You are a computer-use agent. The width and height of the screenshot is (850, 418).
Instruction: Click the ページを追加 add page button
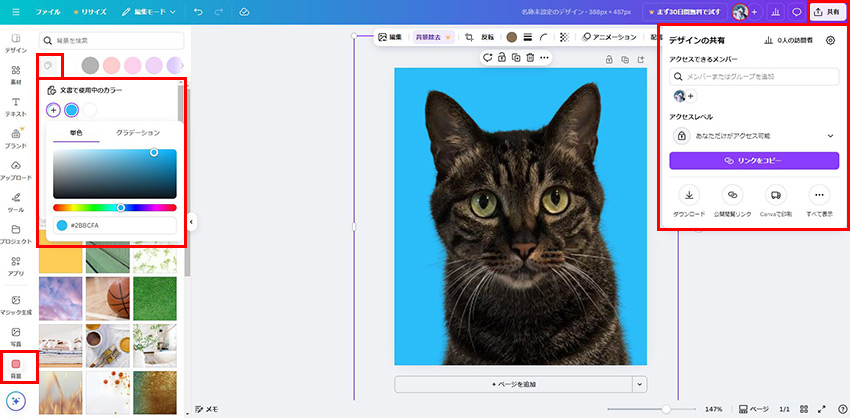513,384
